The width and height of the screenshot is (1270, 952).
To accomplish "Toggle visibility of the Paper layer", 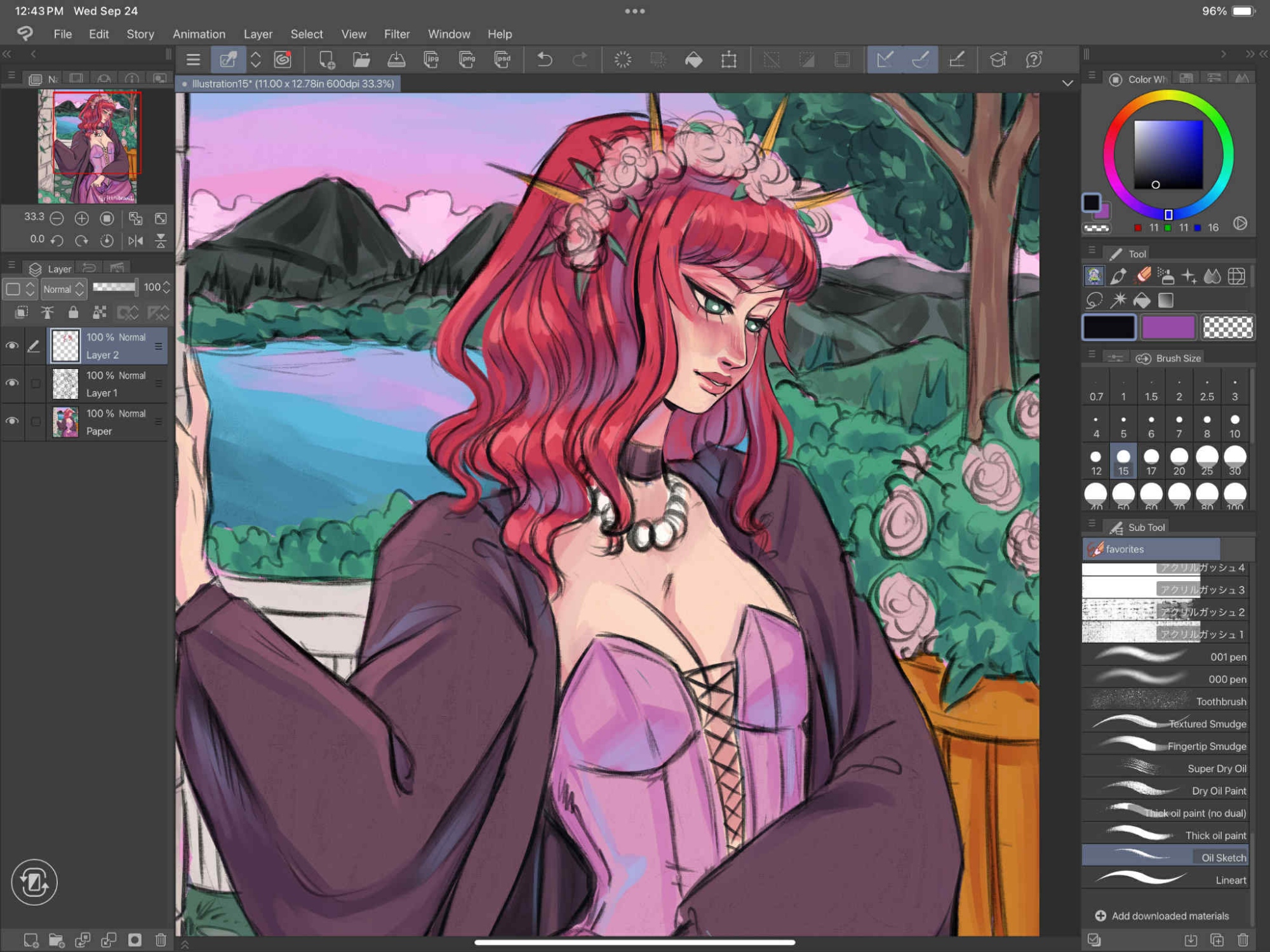I will [x=12, y=421].
